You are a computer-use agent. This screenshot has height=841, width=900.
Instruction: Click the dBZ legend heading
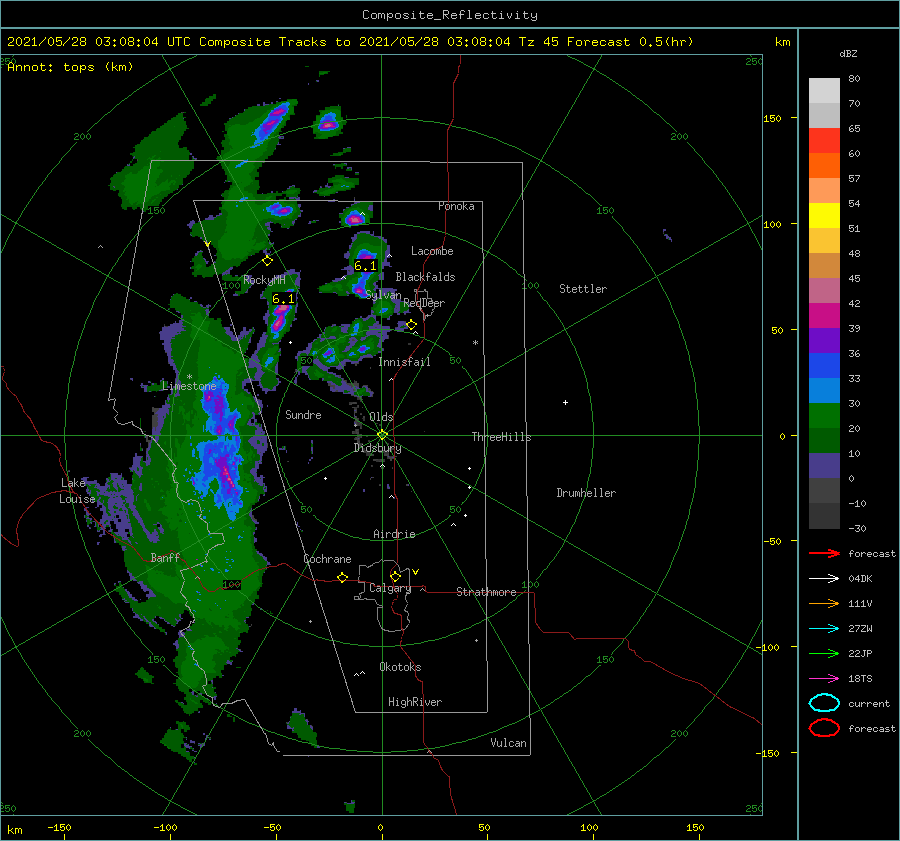tap(848, 53)
